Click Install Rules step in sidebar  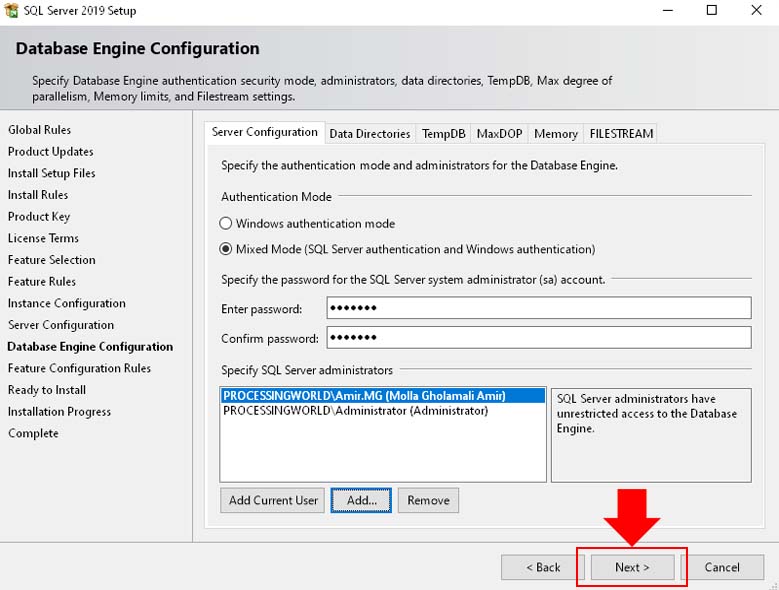pos(38,195)
